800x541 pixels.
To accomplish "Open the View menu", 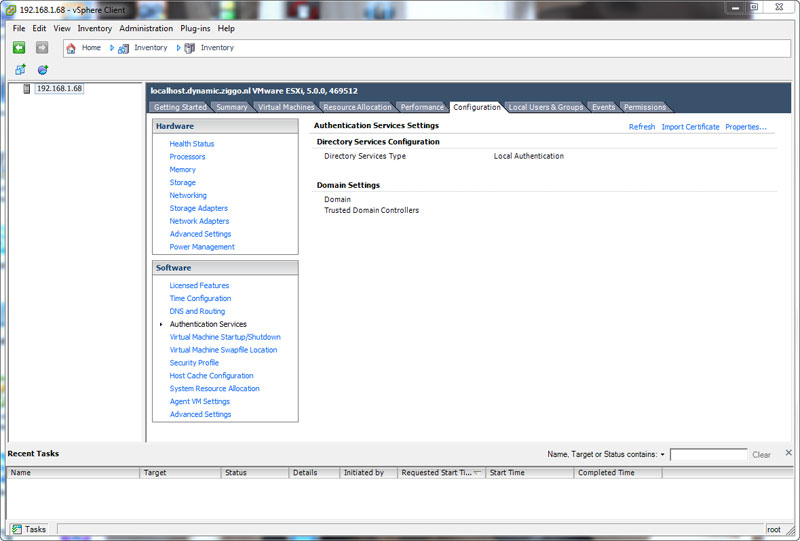I will 62,29.
